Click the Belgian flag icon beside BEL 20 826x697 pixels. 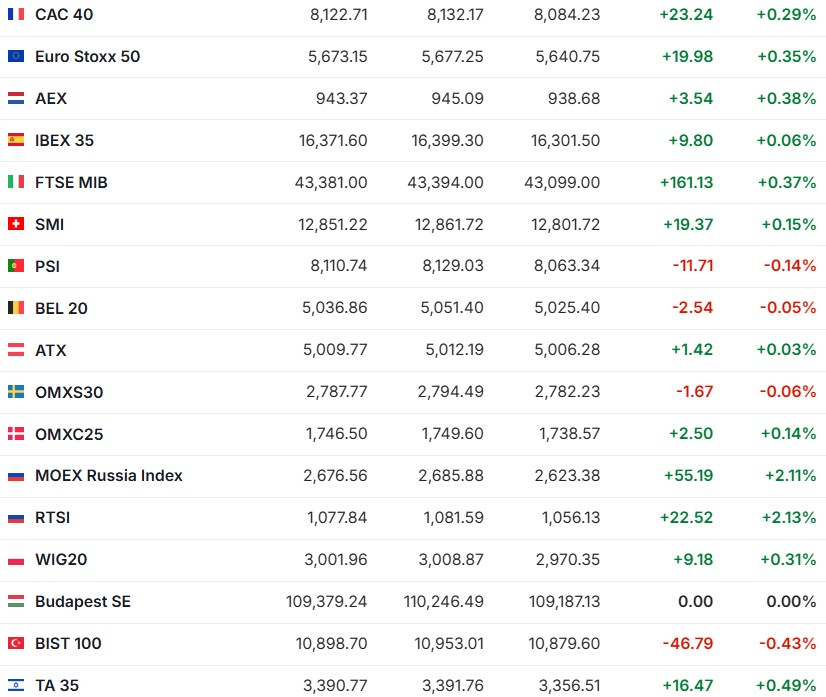tap(15, 308)
